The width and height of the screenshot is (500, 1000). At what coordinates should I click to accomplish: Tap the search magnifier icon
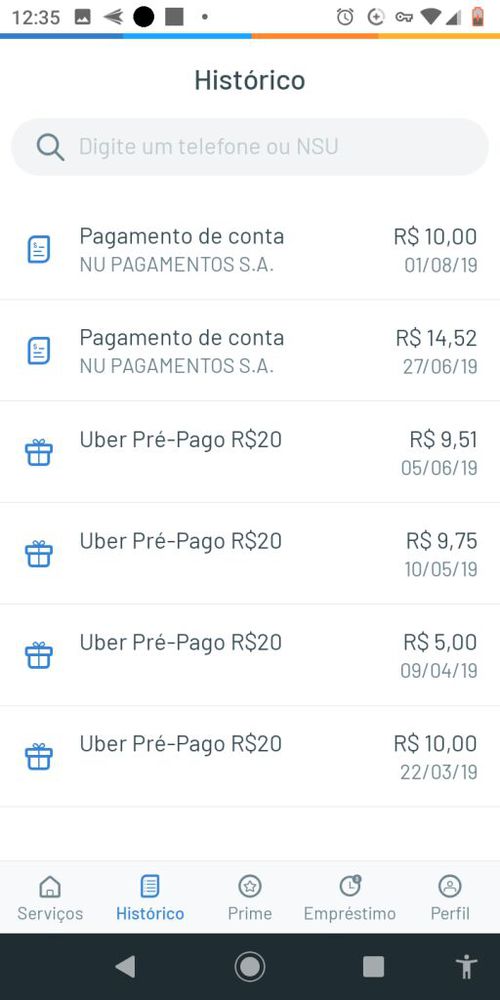click(x=50, y=147)
